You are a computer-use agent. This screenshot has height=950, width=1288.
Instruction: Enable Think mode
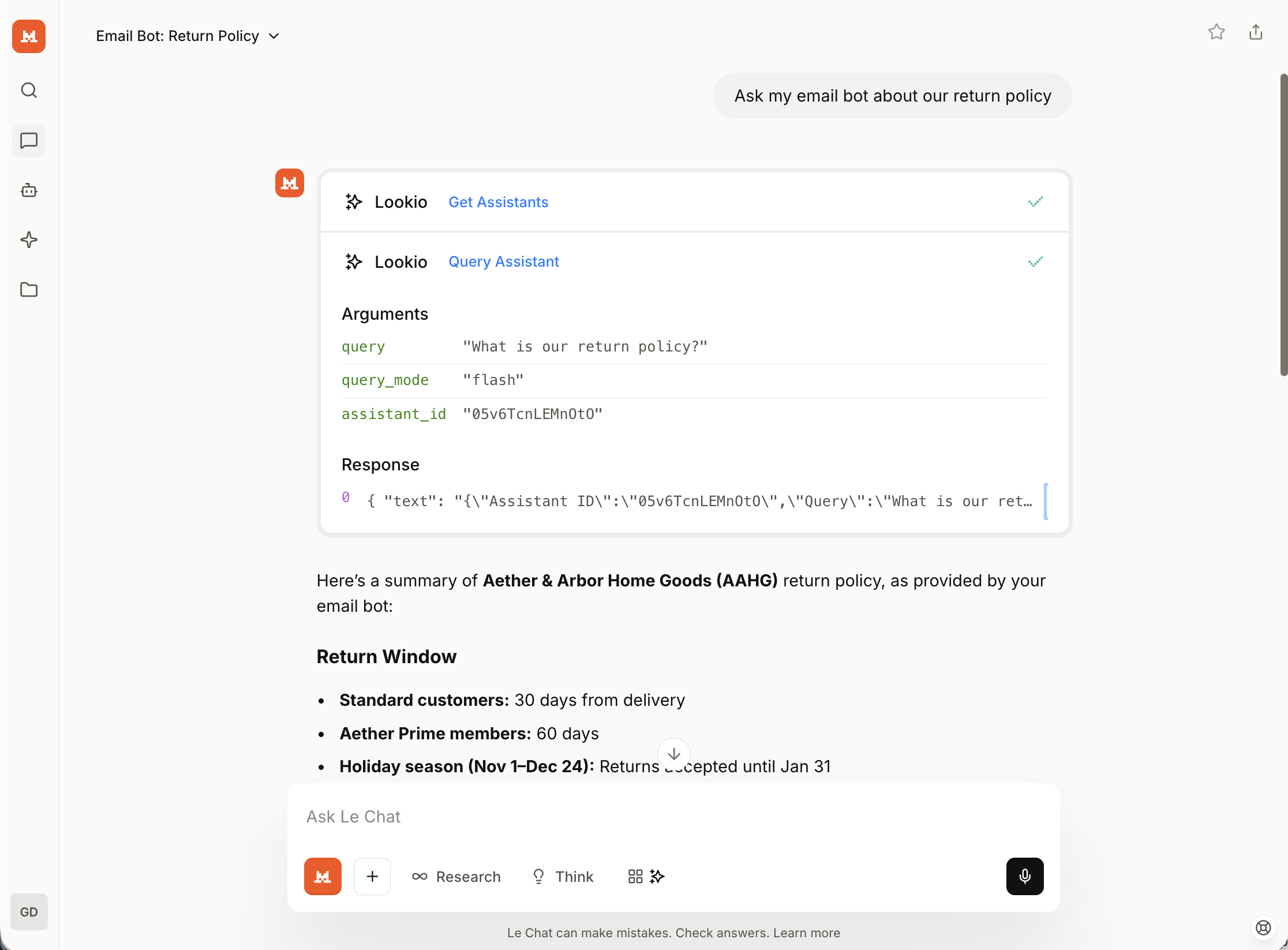point(563,876)
